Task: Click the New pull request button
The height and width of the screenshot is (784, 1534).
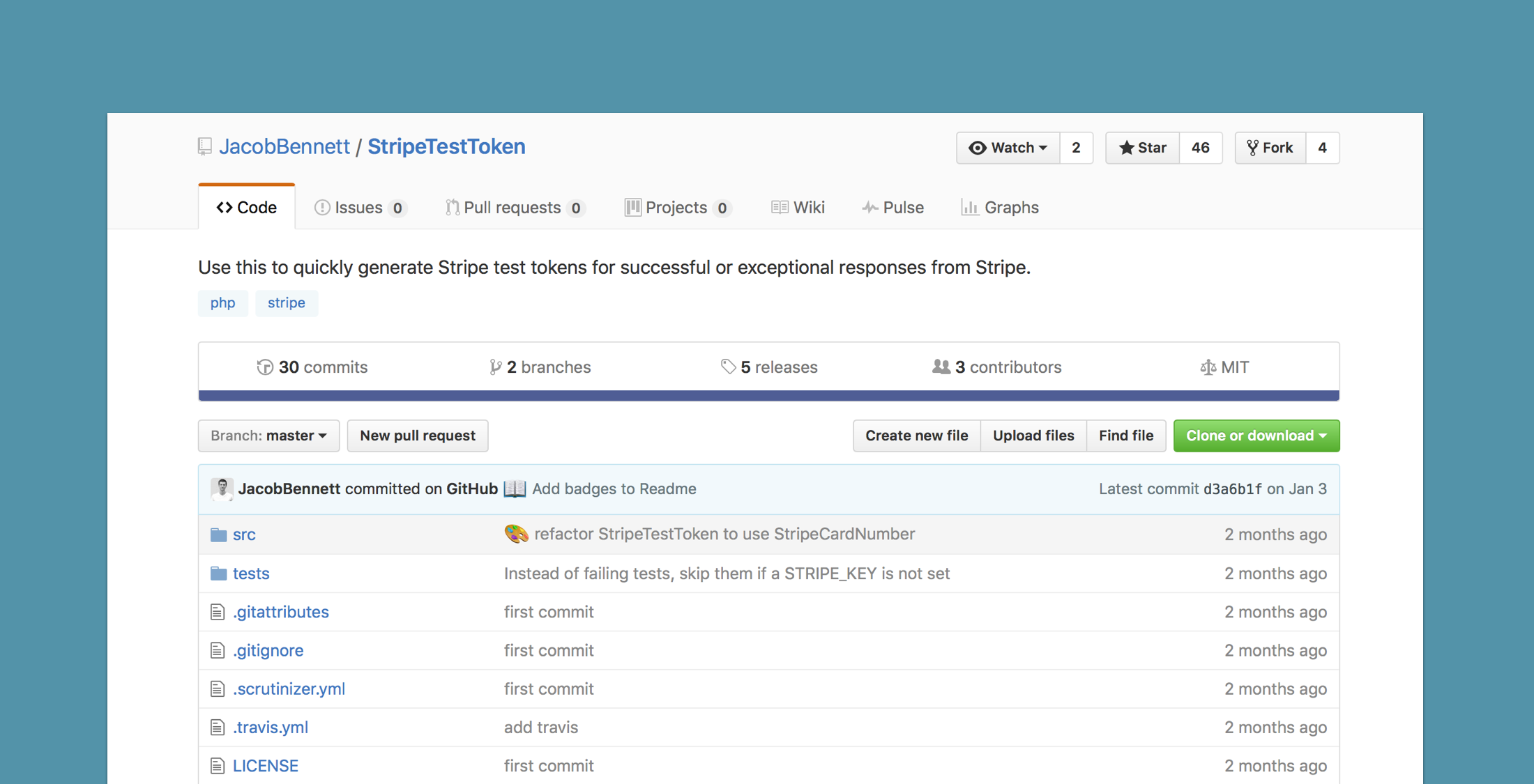Action: point(418,436)
